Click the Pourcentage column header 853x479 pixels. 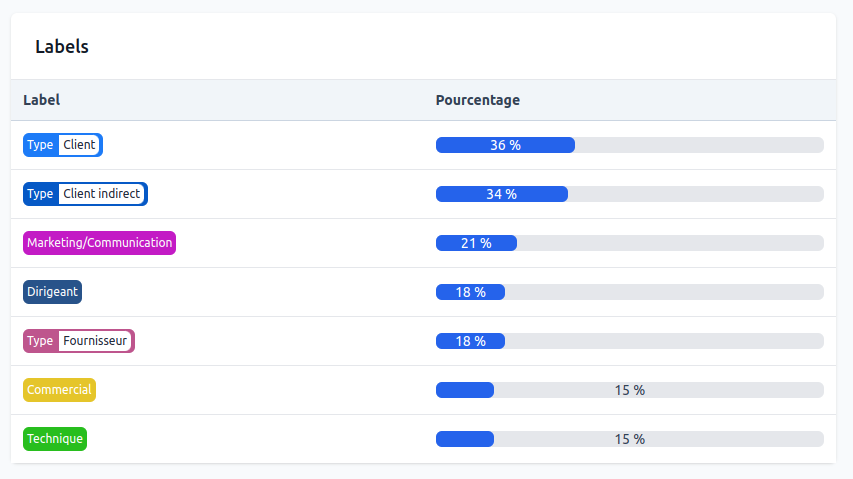click(x=477, y=100)
